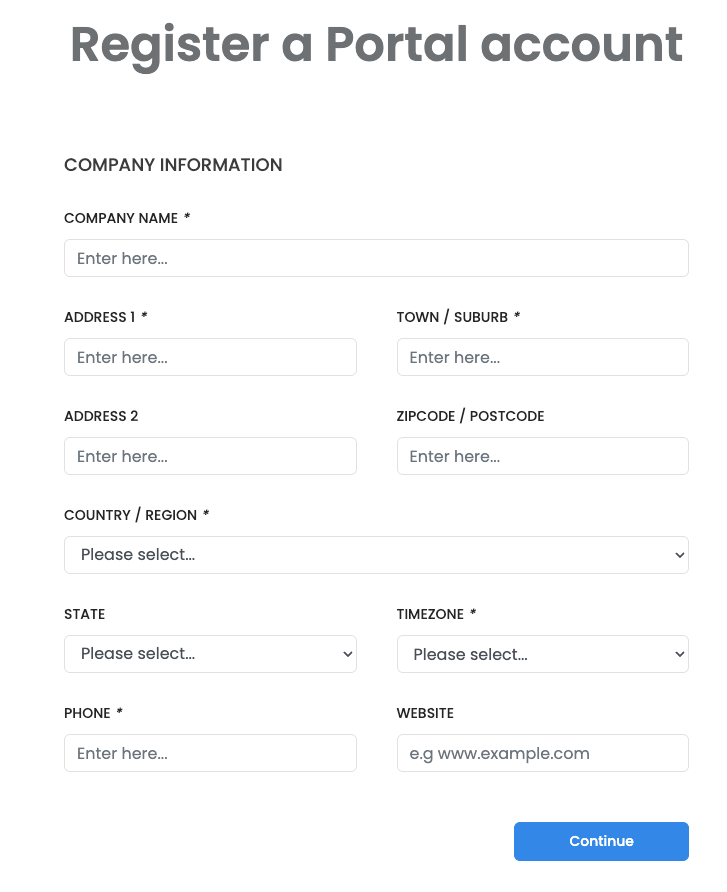The width and height of the screenshot is (727, 892).
Task: Click the Website field label
Action: (425, 713)
